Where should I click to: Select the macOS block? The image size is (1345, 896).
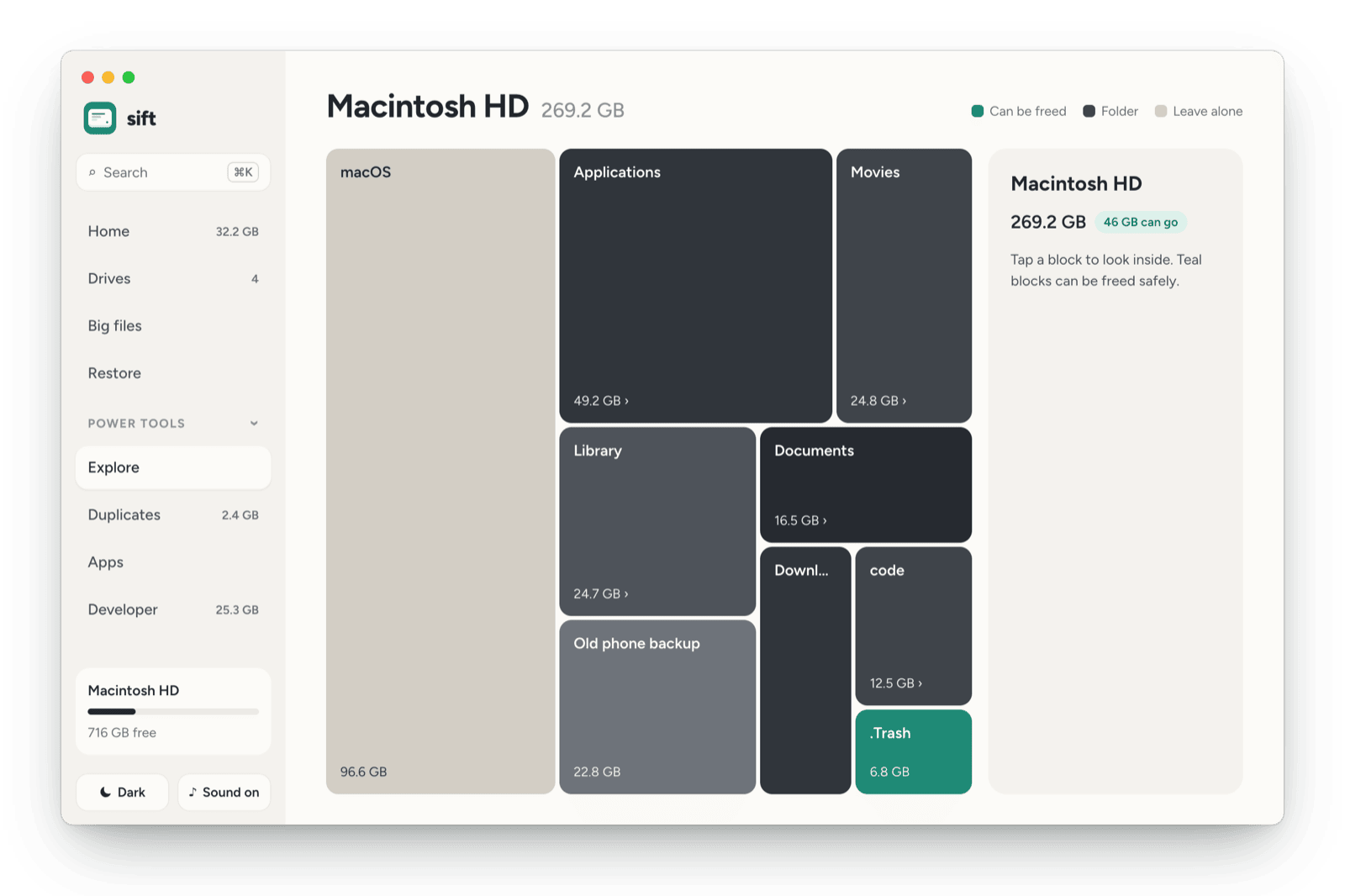pyautogui.click(x=440, y=472)
